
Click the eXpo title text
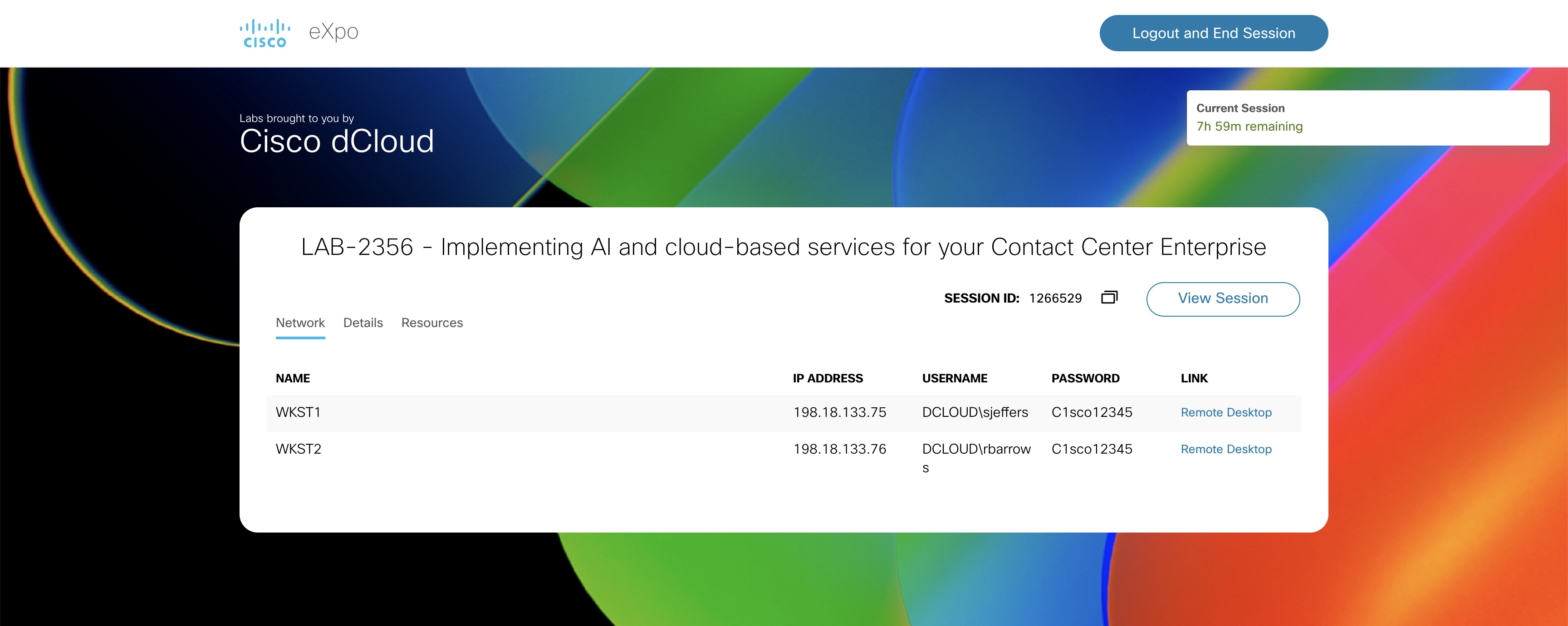pyautogui.click(x=333, y=32)
